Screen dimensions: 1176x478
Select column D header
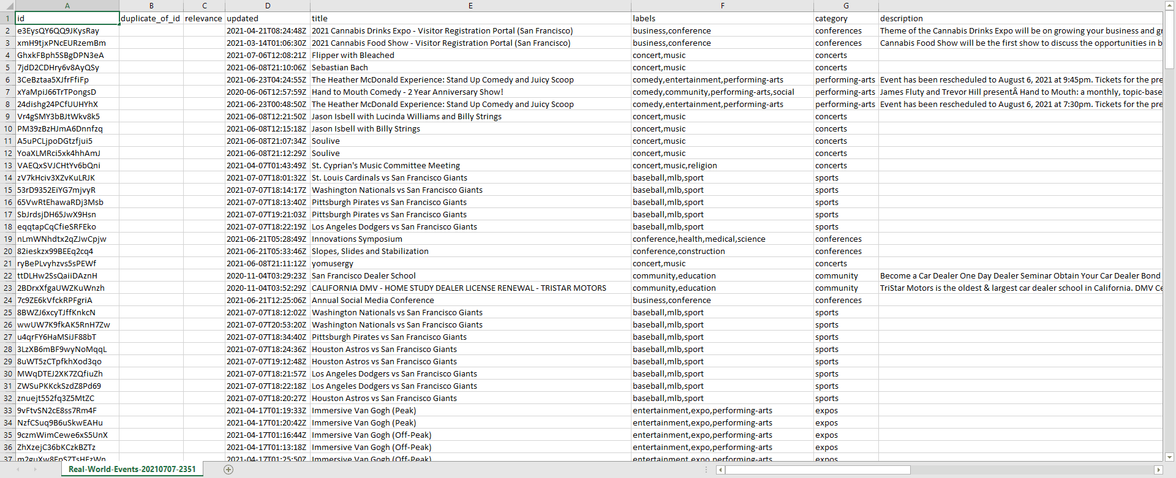click(x=267, y=5)
